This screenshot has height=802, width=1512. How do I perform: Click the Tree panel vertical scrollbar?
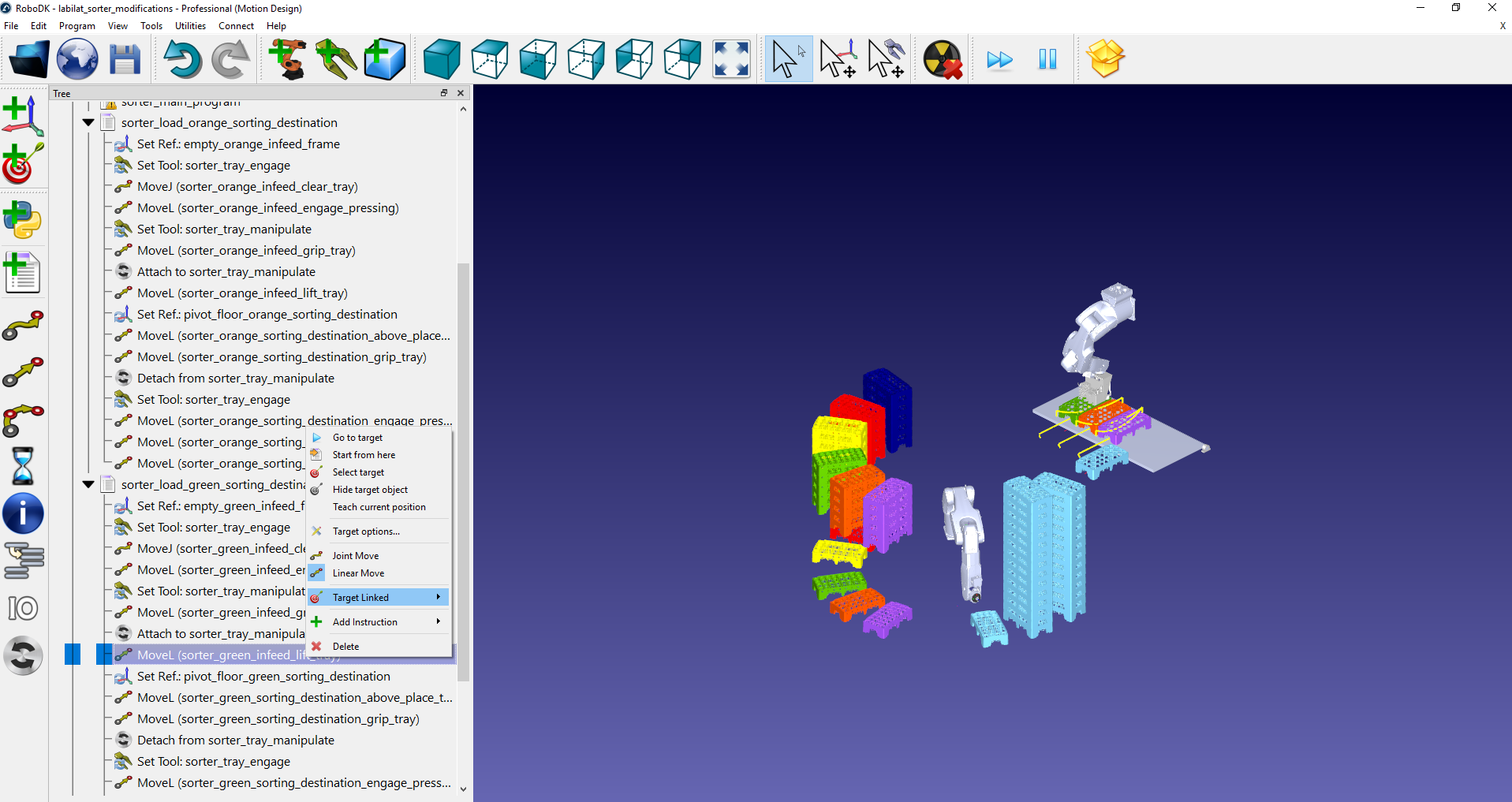[463, 473]
